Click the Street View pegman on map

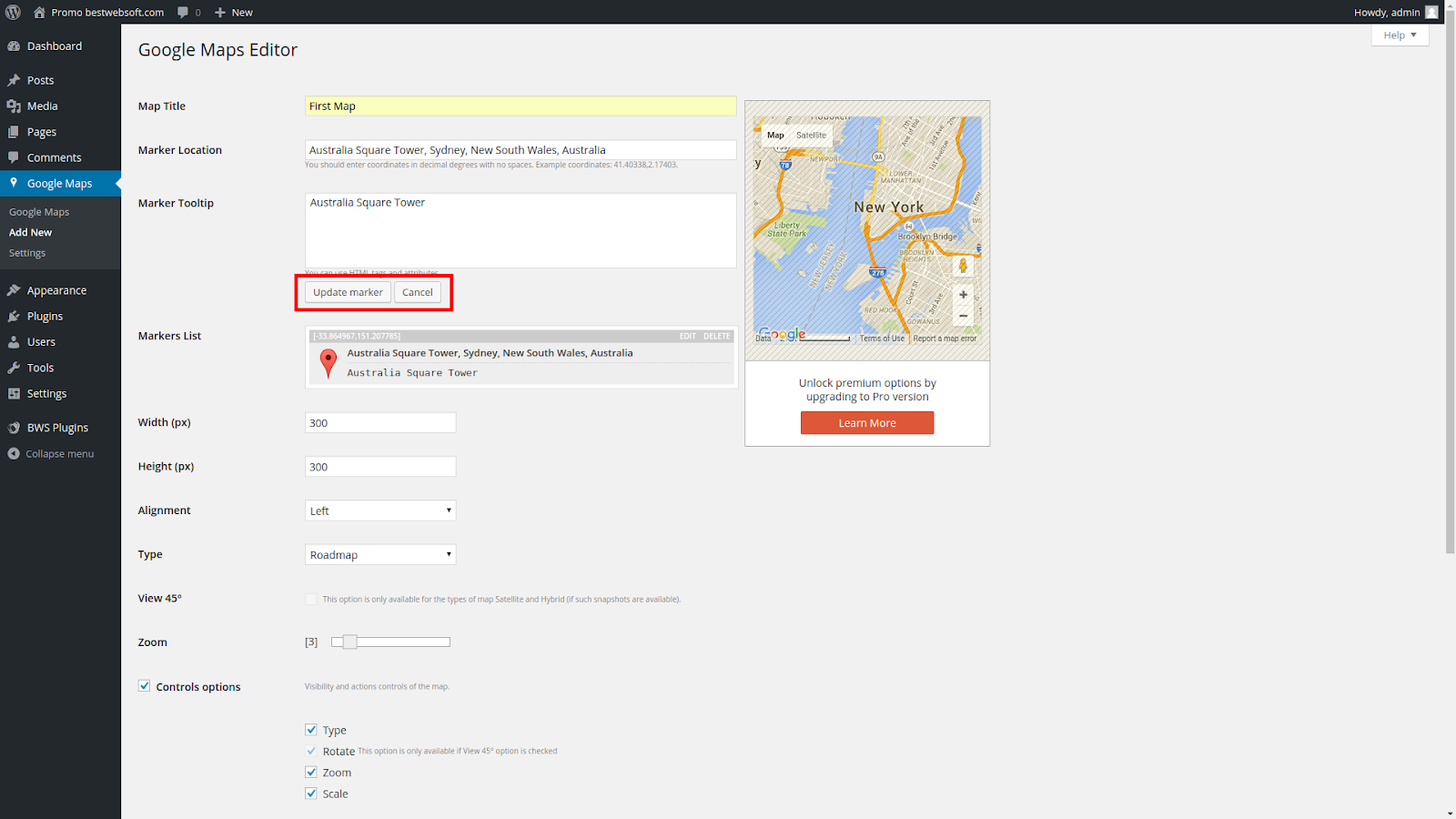pyautogui.click(x=963, y=267)
